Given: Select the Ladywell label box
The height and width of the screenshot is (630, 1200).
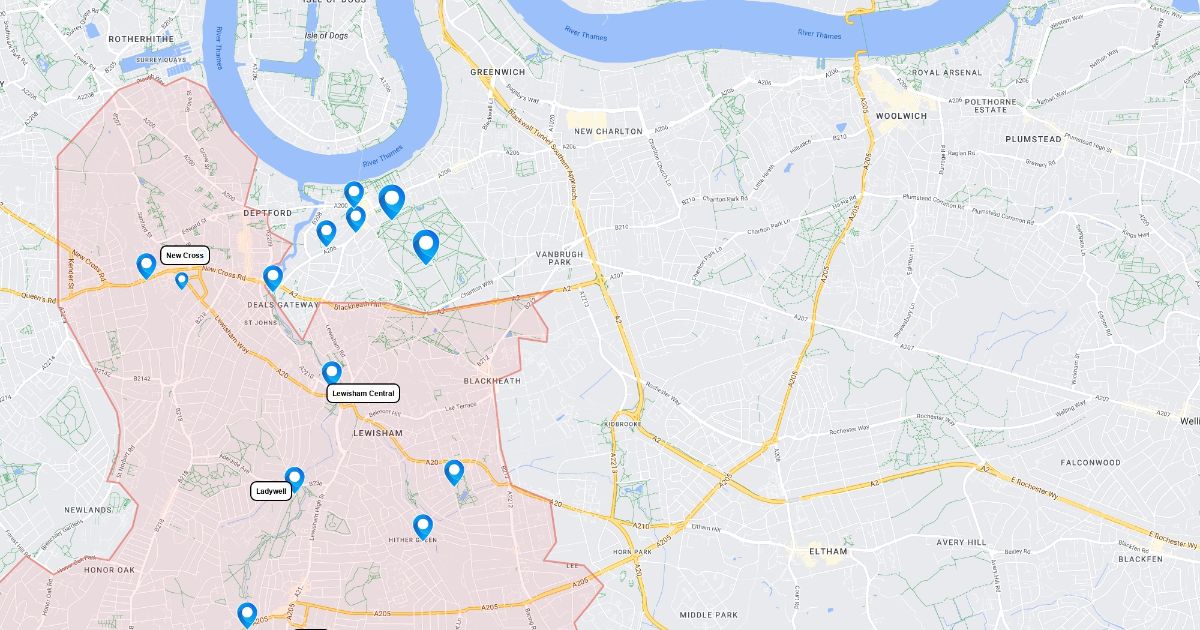Looking at the screenshot, I should point(271,491).
